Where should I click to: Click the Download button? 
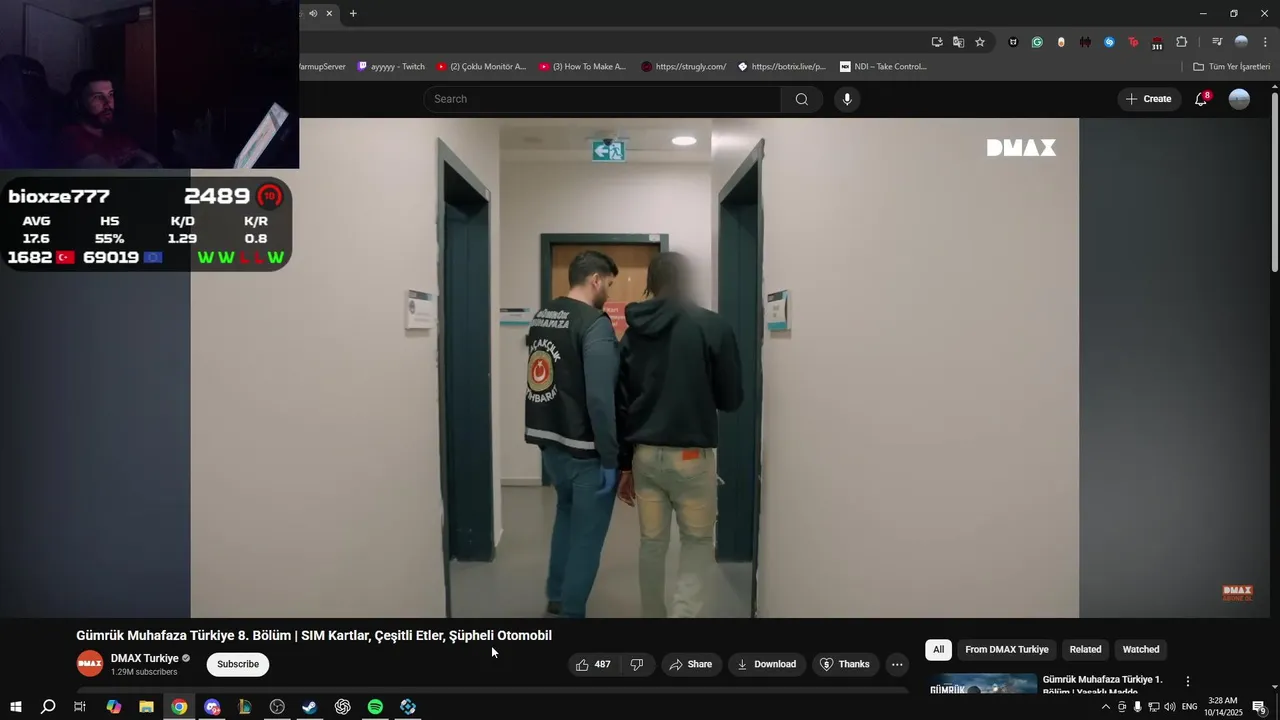tap(767, 664)
